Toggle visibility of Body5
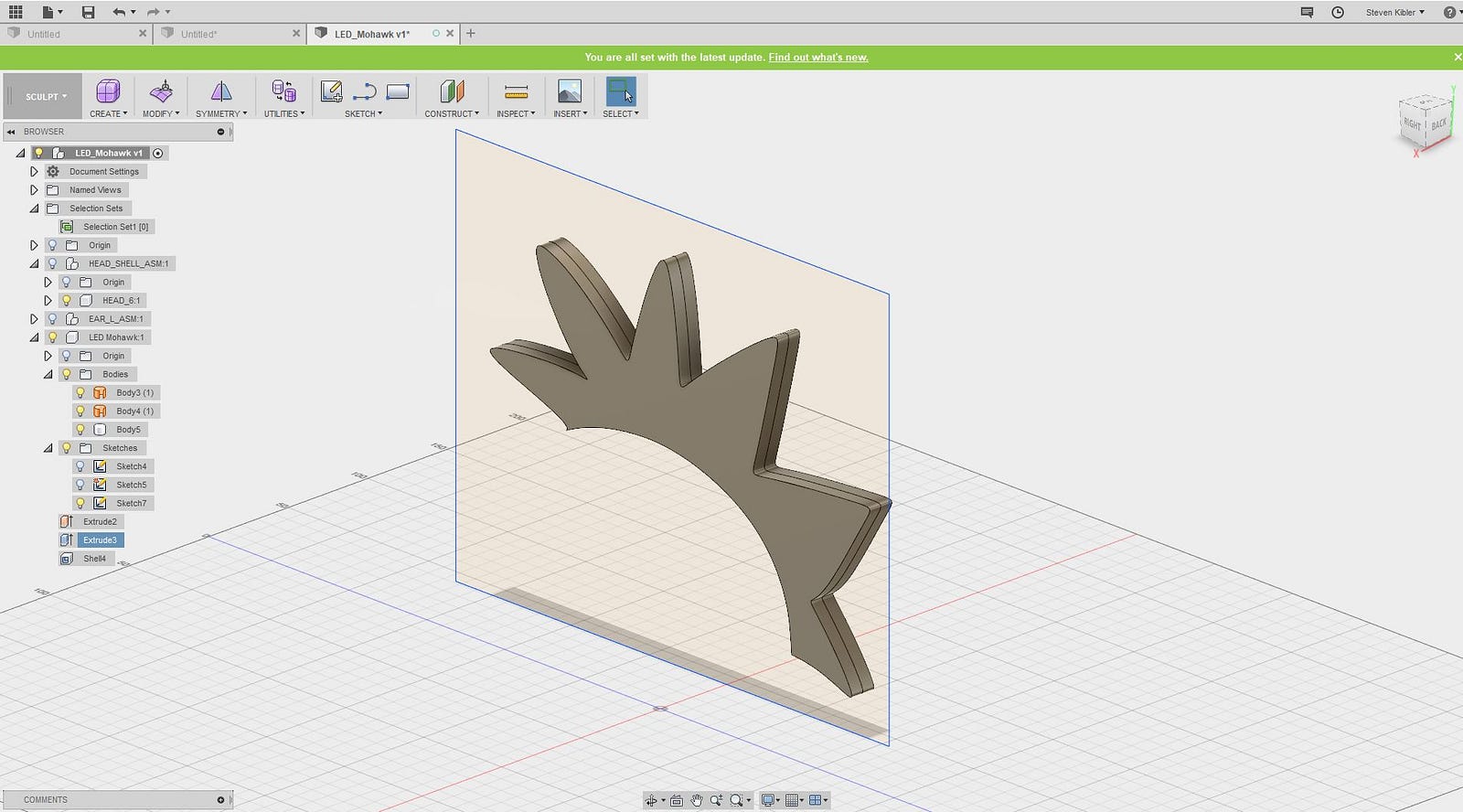 [x=80, y=429]
